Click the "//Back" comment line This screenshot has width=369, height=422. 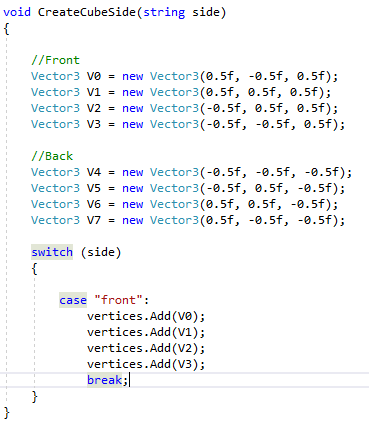tap(52, 156)
